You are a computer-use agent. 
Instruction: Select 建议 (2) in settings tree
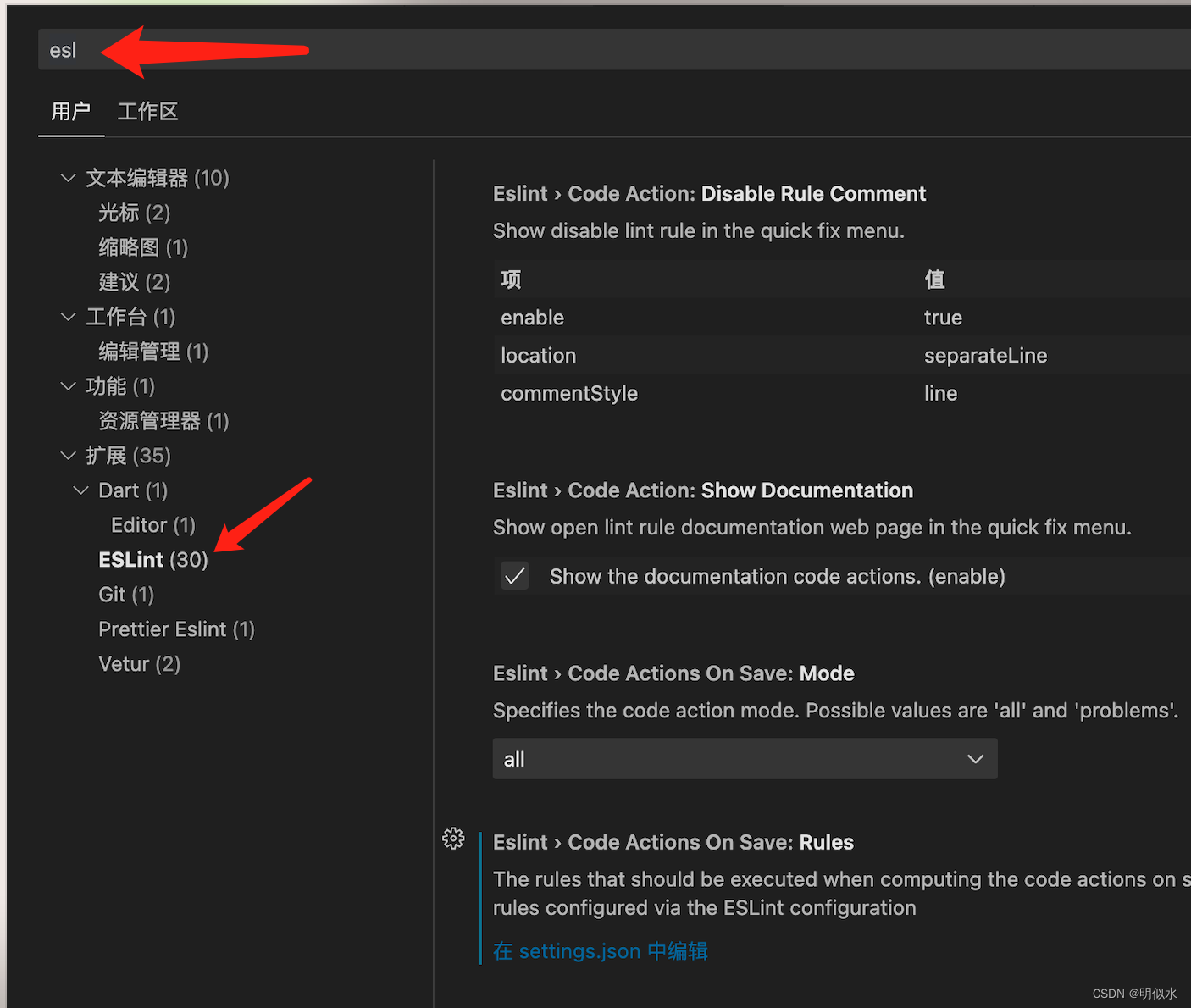(134, 282)
